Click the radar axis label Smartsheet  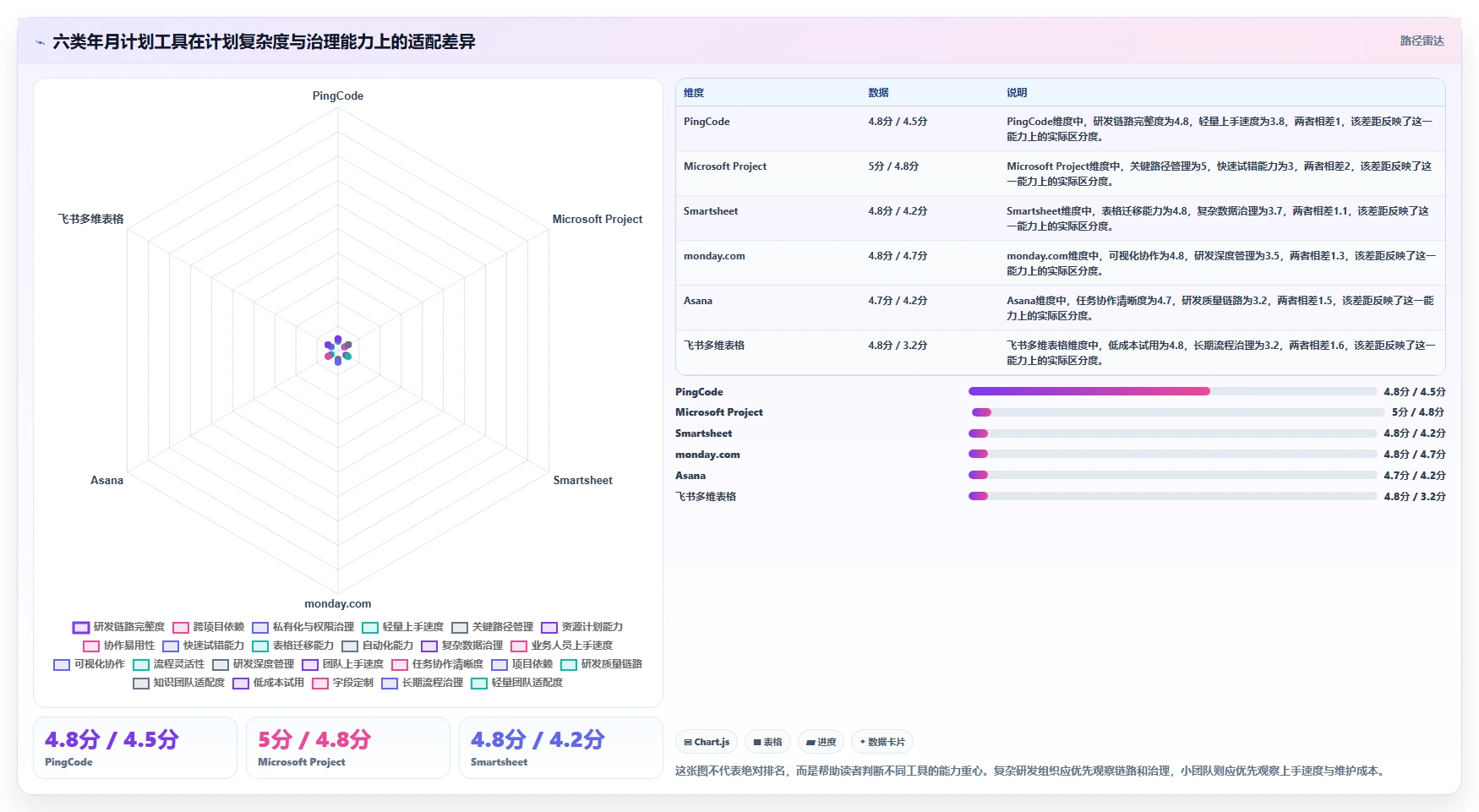583,480
